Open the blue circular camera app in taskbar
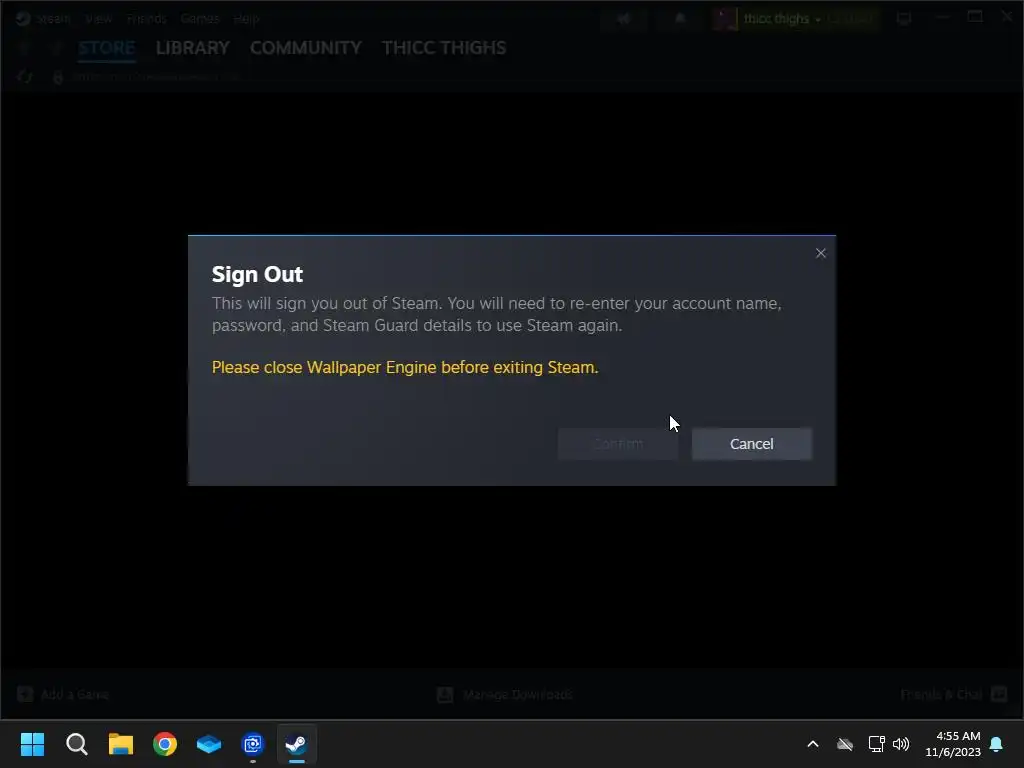This screenshot has width=1024, height=768. (253, 744)
